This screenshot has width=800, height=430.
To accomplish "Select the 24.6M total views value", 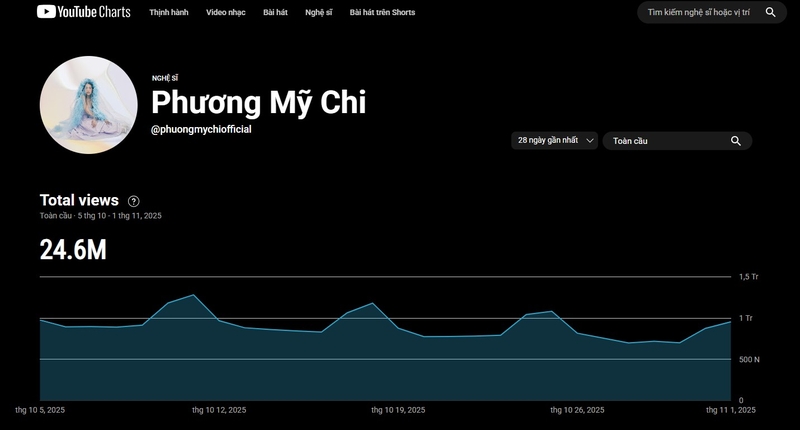I will coord(73,250).
